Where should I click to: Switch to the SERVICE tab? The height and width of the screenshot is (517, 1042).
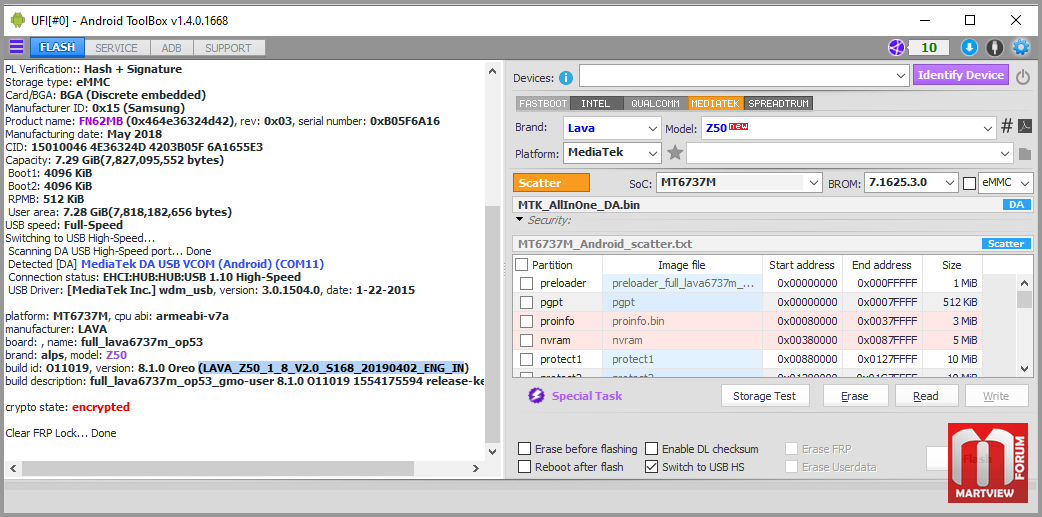pos(116,48)
